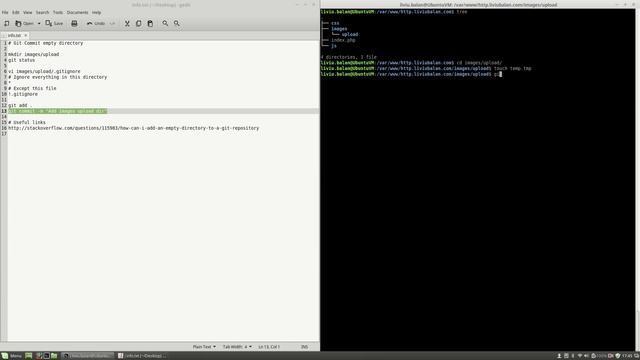Open Find with the magnifier icon

[165, 24]
